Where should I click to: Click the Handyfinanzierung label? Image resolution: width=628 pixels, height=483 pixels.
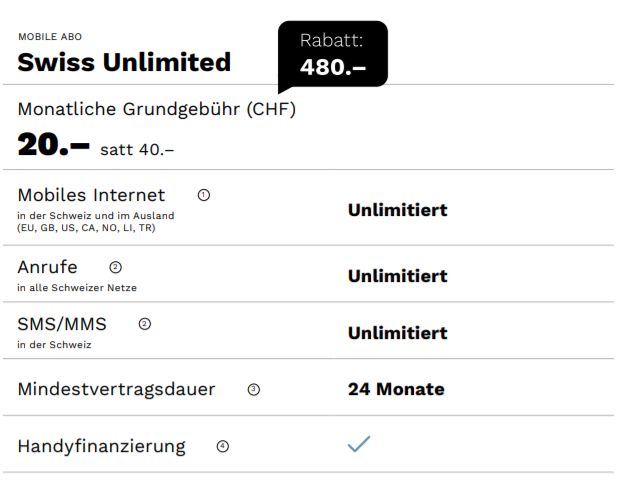101,446
